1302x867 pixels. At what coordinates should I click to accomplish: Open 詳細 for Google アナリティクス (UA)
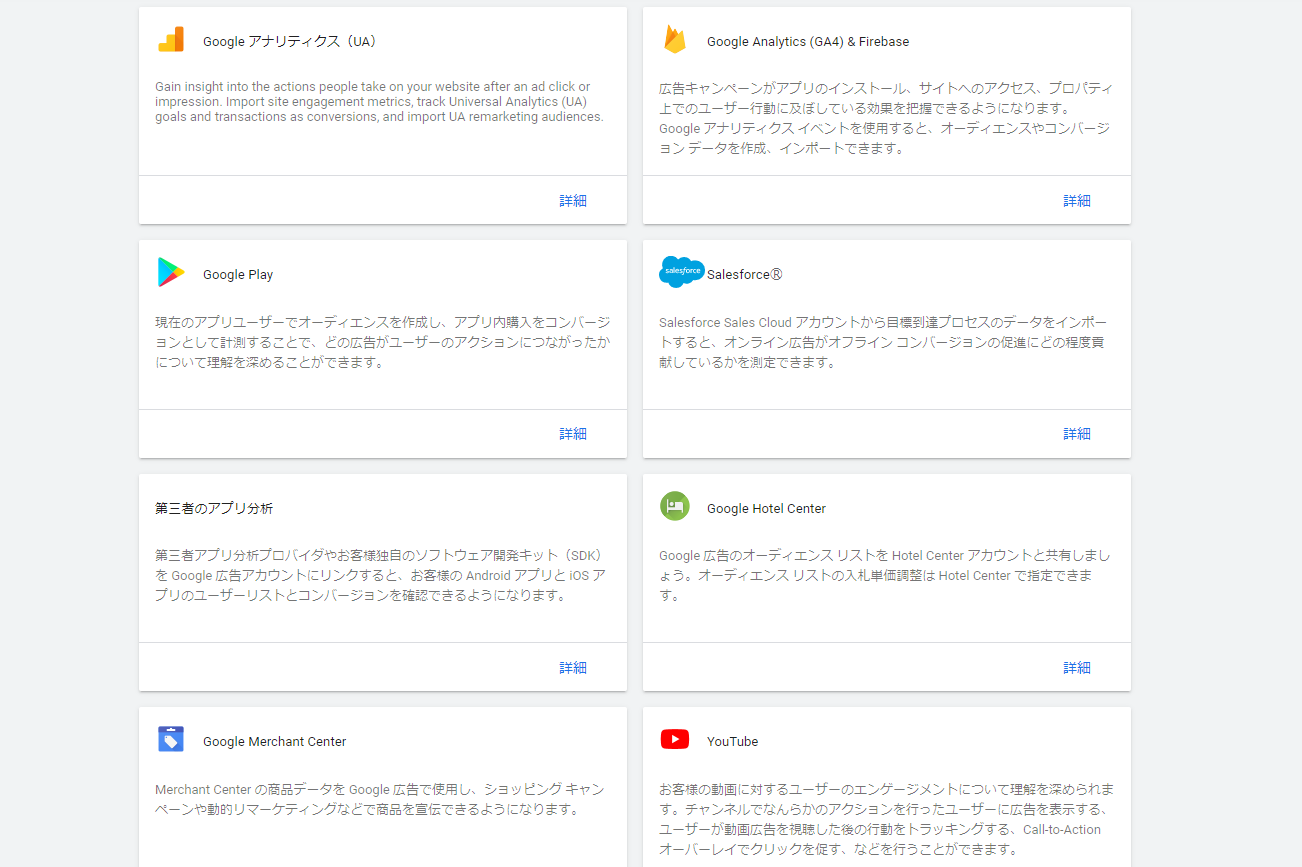(x=573, y=201)
